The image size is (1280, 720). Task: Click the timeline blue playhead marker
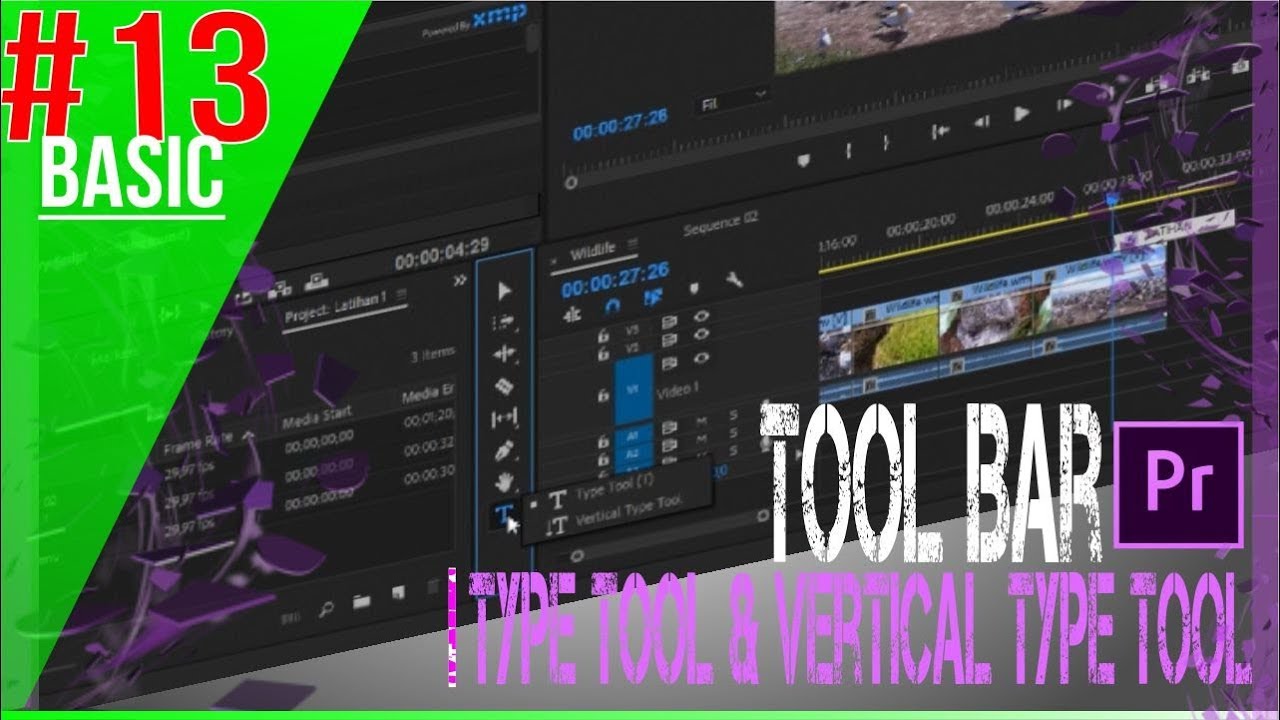[1113, 200]
